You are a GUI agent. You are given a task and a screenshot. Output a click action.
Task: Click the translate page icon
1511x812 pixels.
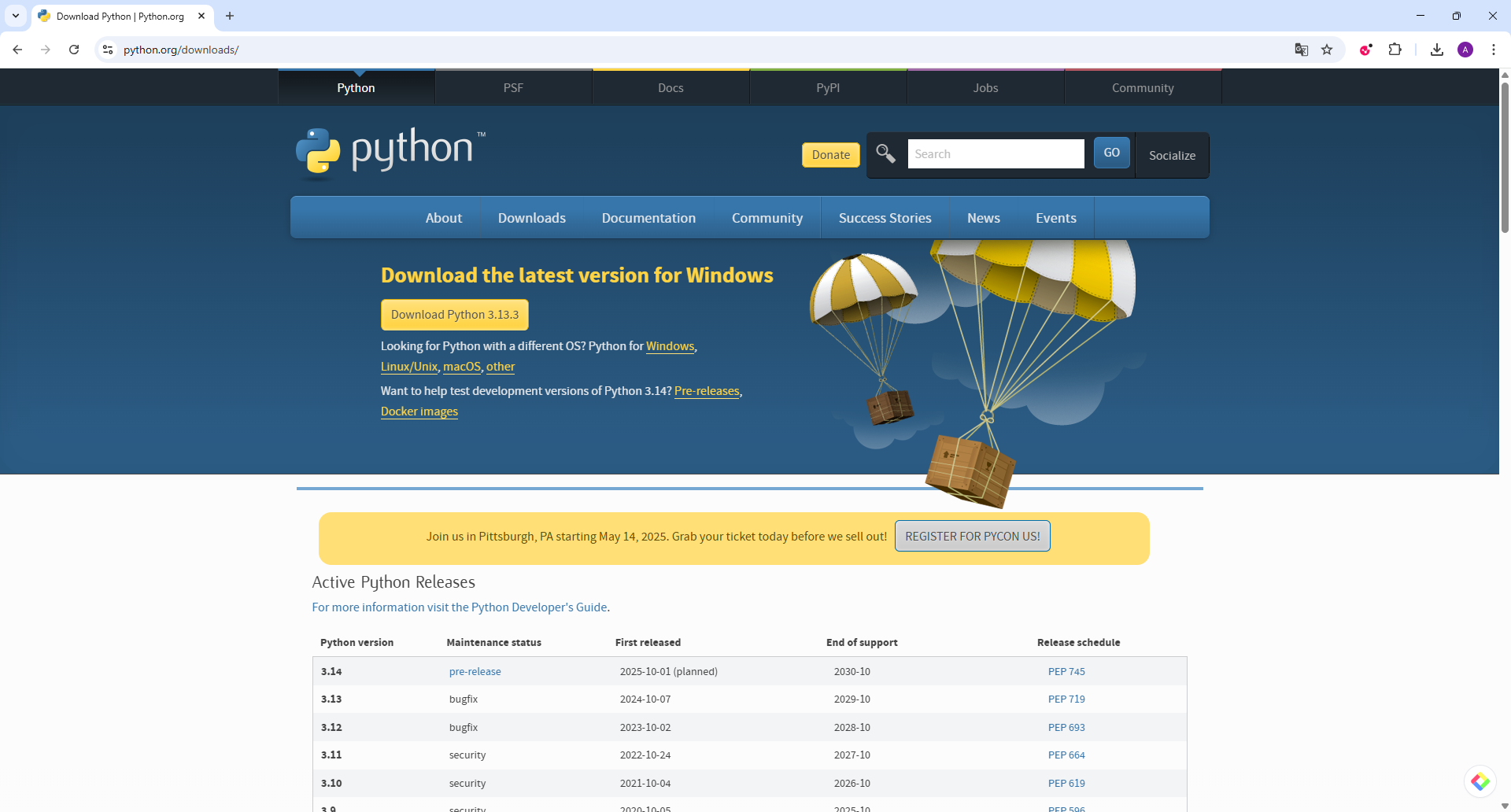coord(1302,50)
